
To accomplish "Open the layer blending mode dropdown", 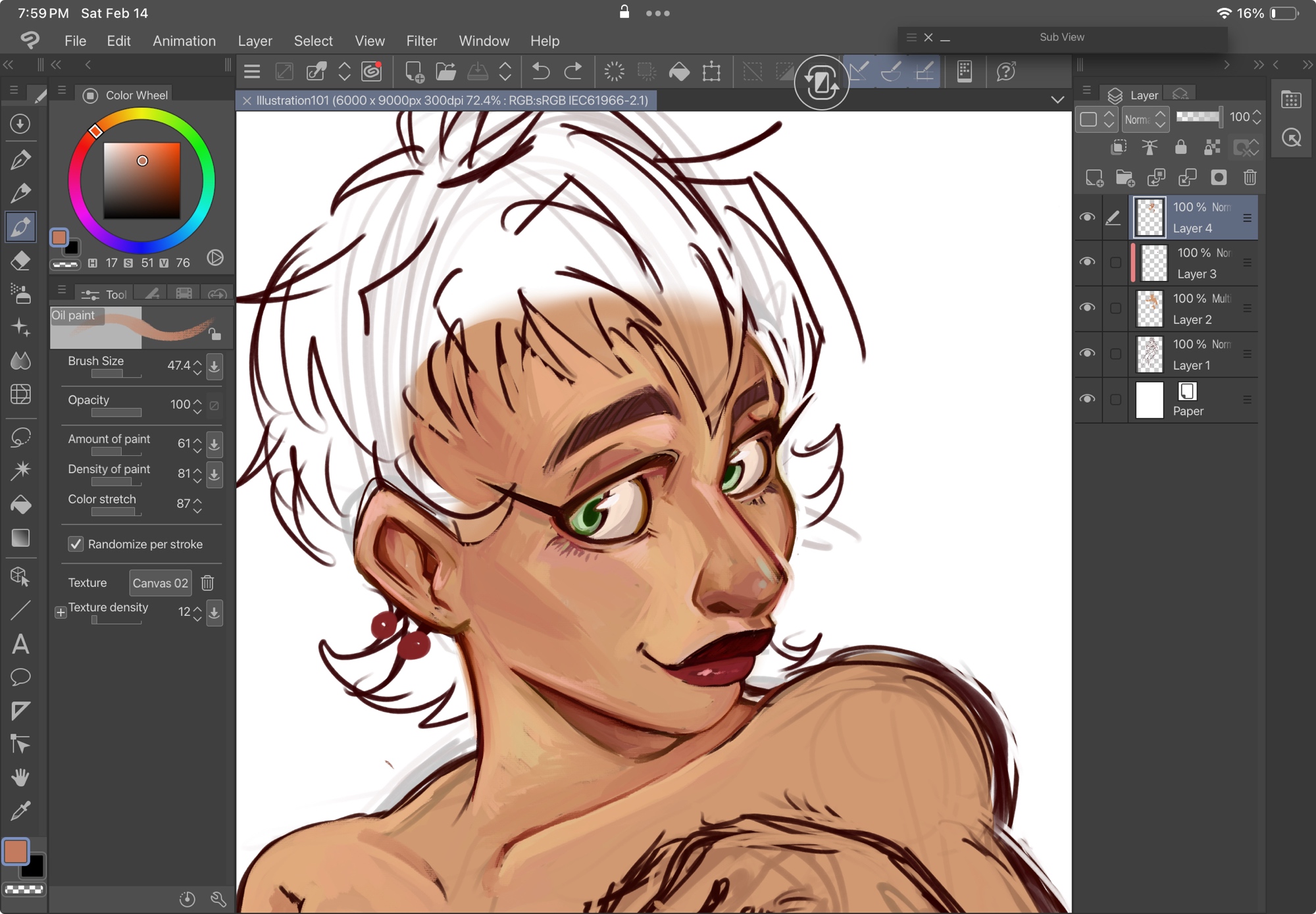I will [x=1144, y=119].
